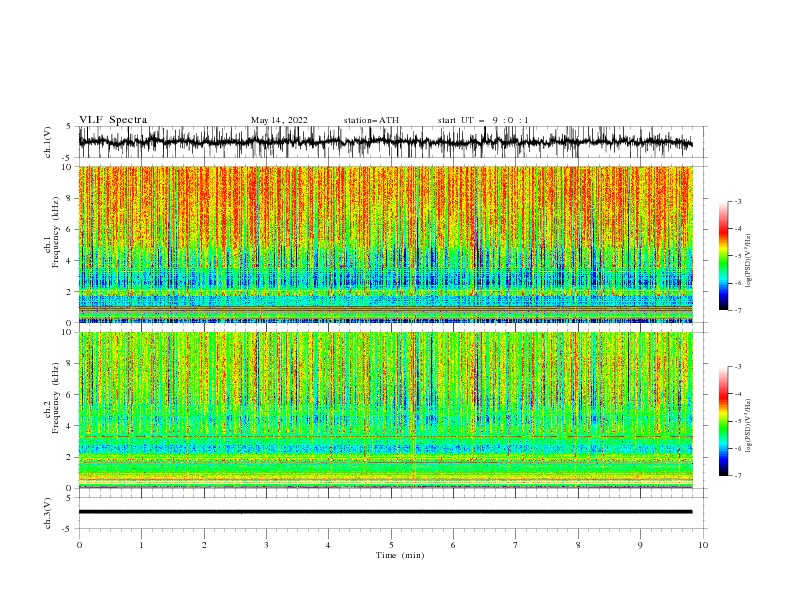
Task: Click the ch.2 log(PSD) colorbar label
Action: (x=749, y=425)
